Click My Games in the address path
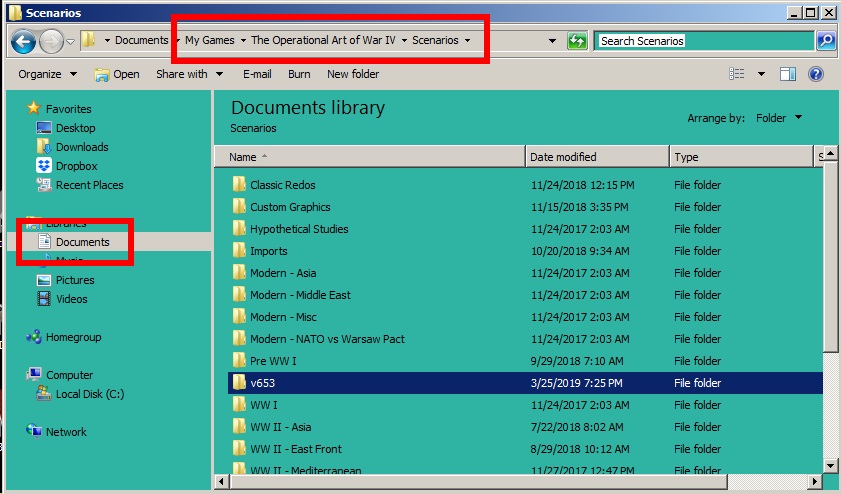Viewport: 841px width, 494px height. (x=210, y=40)
